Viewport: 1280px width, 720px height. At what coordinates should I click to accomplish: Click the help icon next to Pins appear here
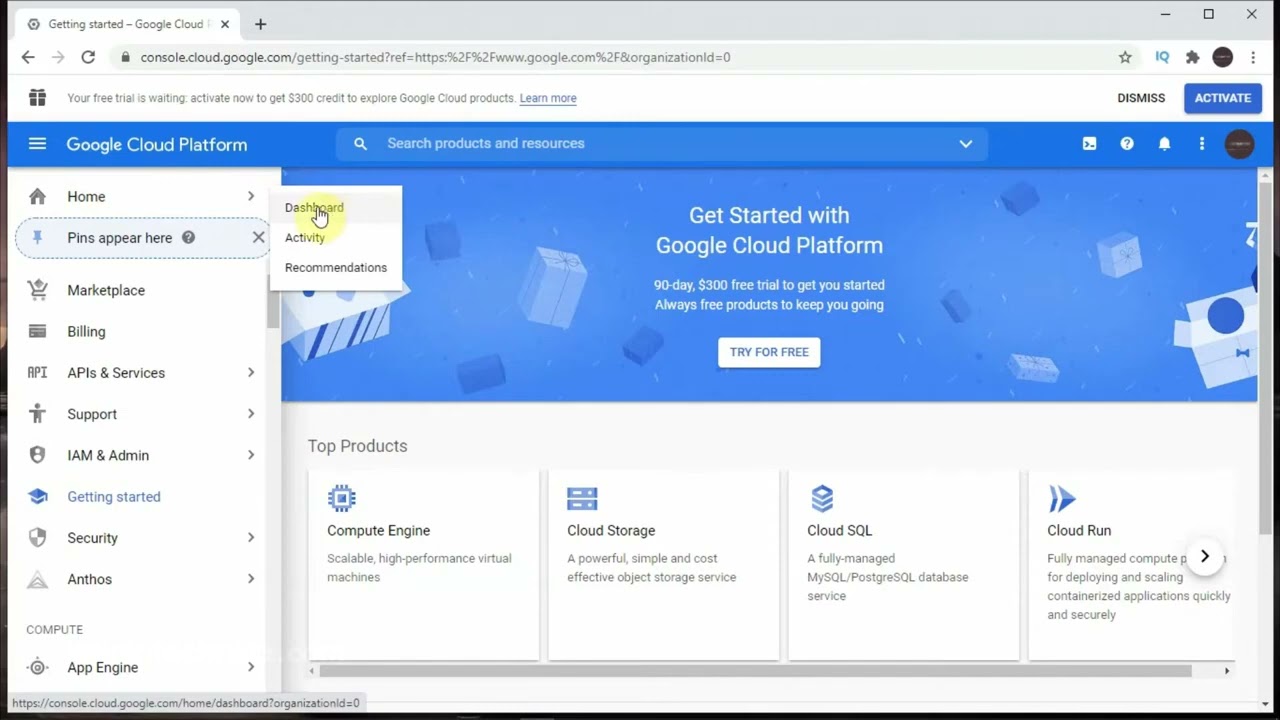188,238
